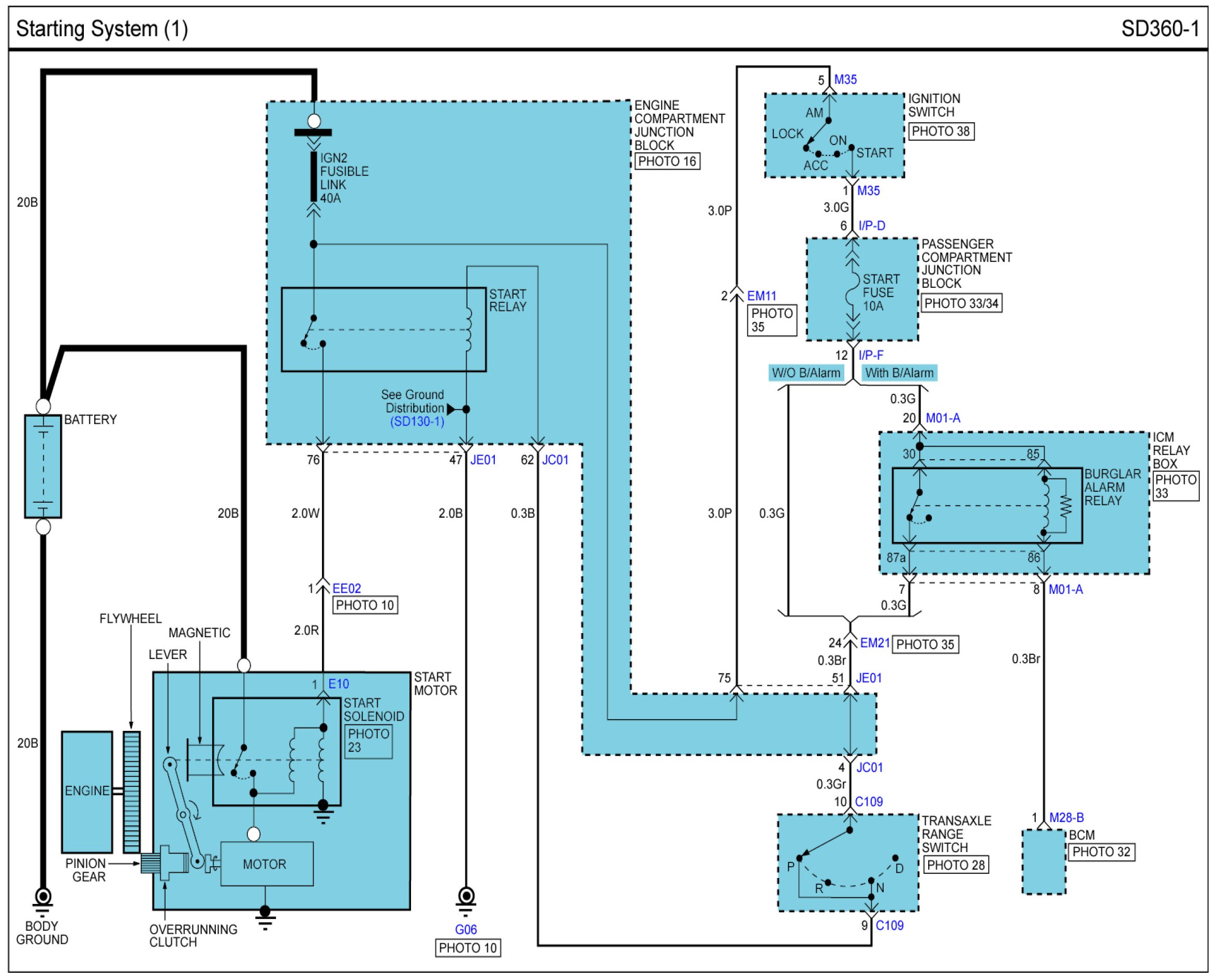Click the flywheel gear symbol
The height and width of the screenshot is (980, 1216).
(x=131, y=792)
